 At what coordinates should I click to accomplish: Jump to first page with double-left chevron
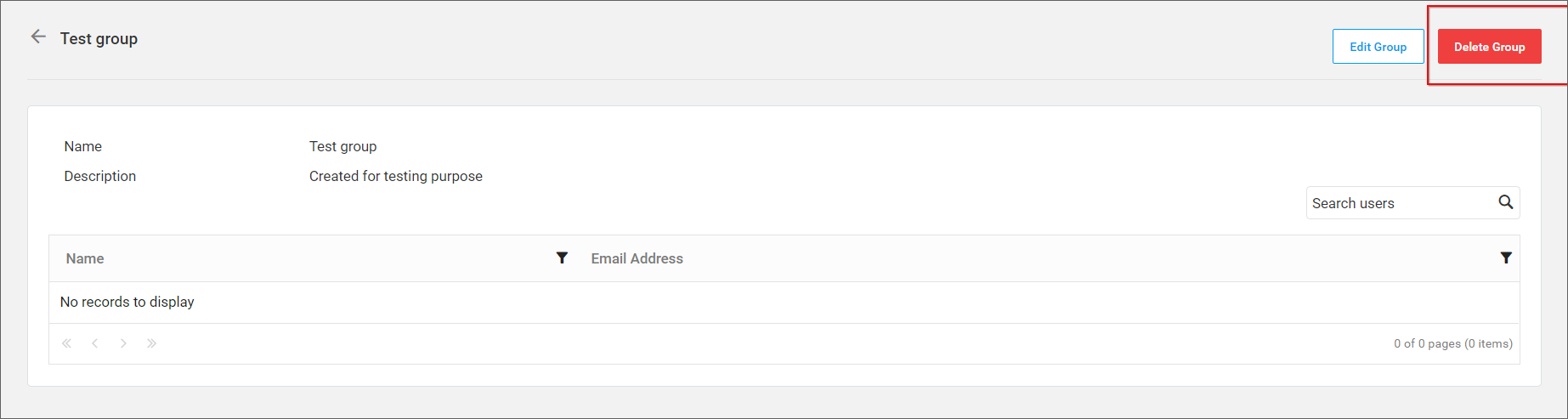tap(66, 343)
